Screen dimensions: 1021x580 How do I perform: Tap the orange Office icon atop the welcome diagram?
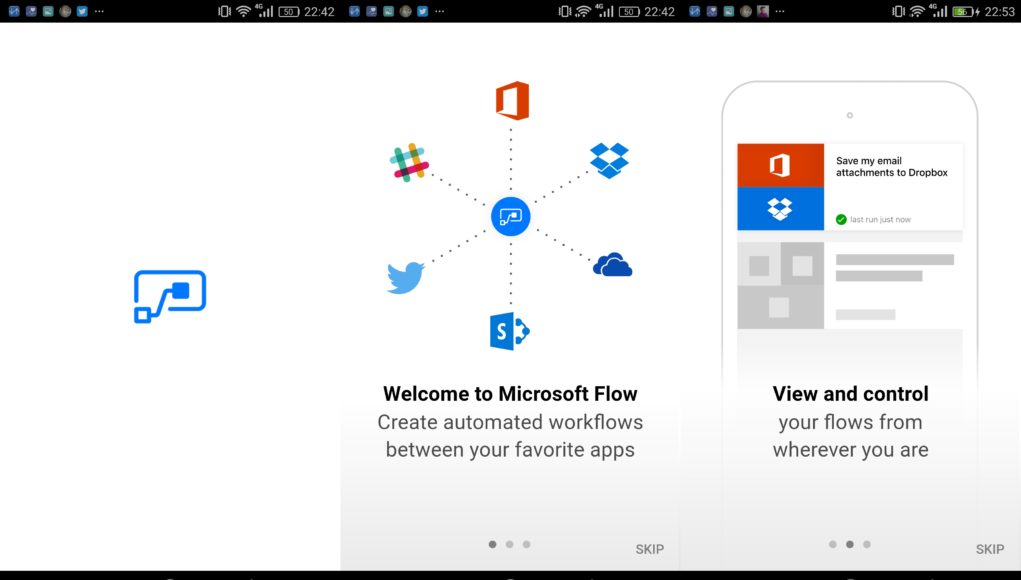pyautogui.click(x=512, y=100)
